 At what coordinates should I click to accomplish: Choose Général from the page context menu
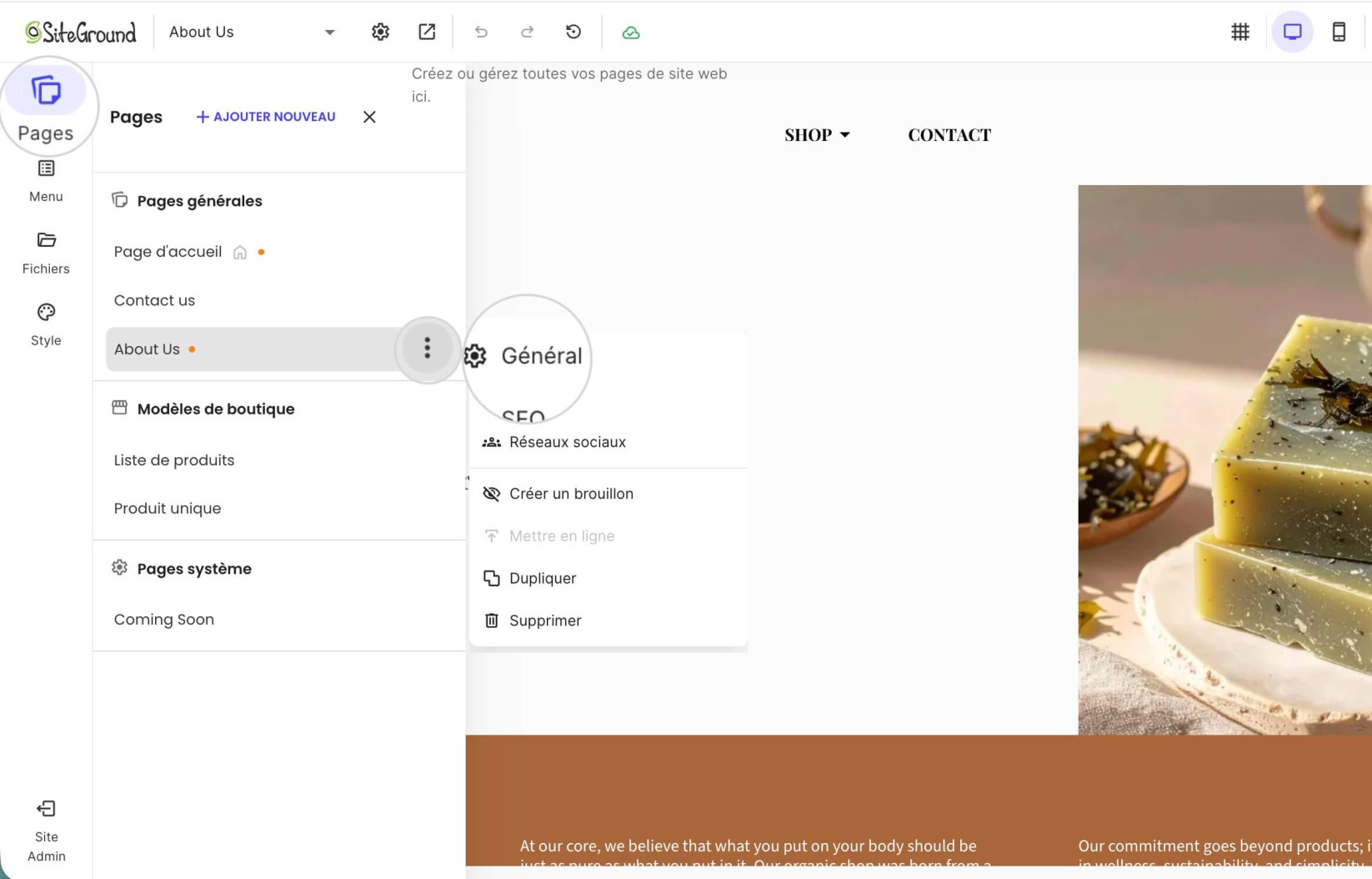click(x=542, y=356)
